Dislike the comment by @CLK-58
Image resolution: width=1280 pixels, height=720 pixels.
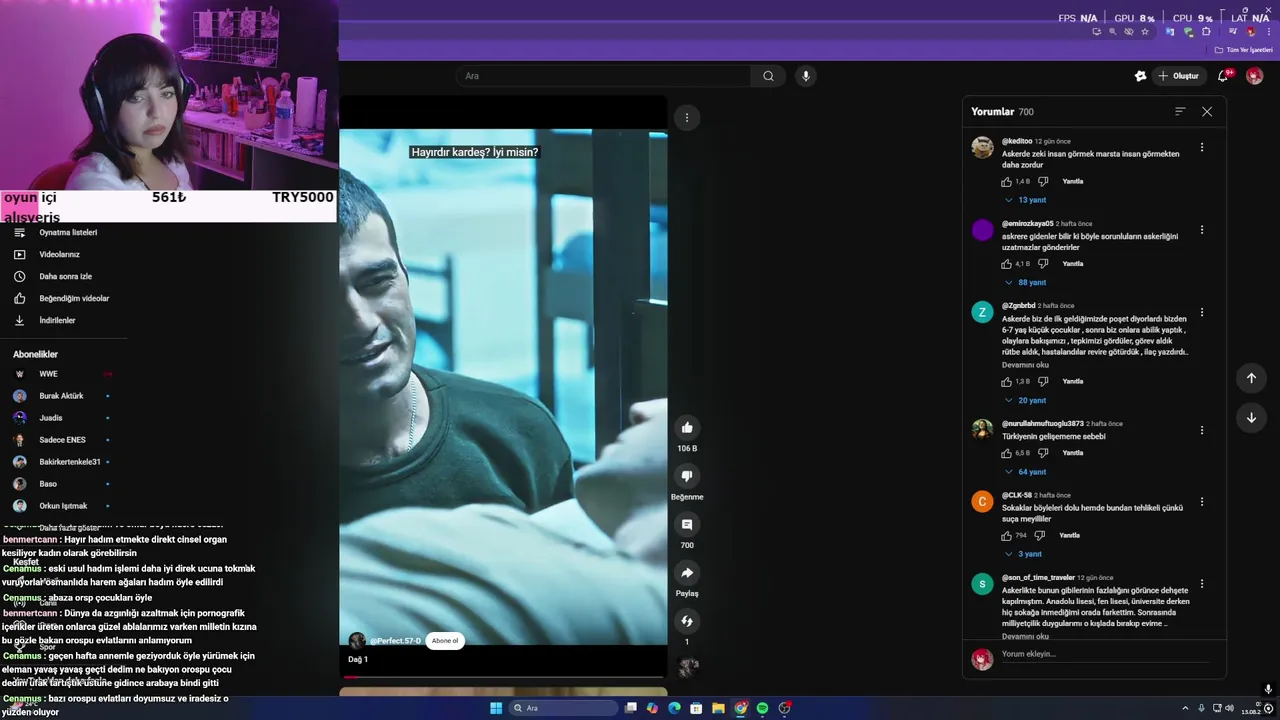[x=1040, y=536]
